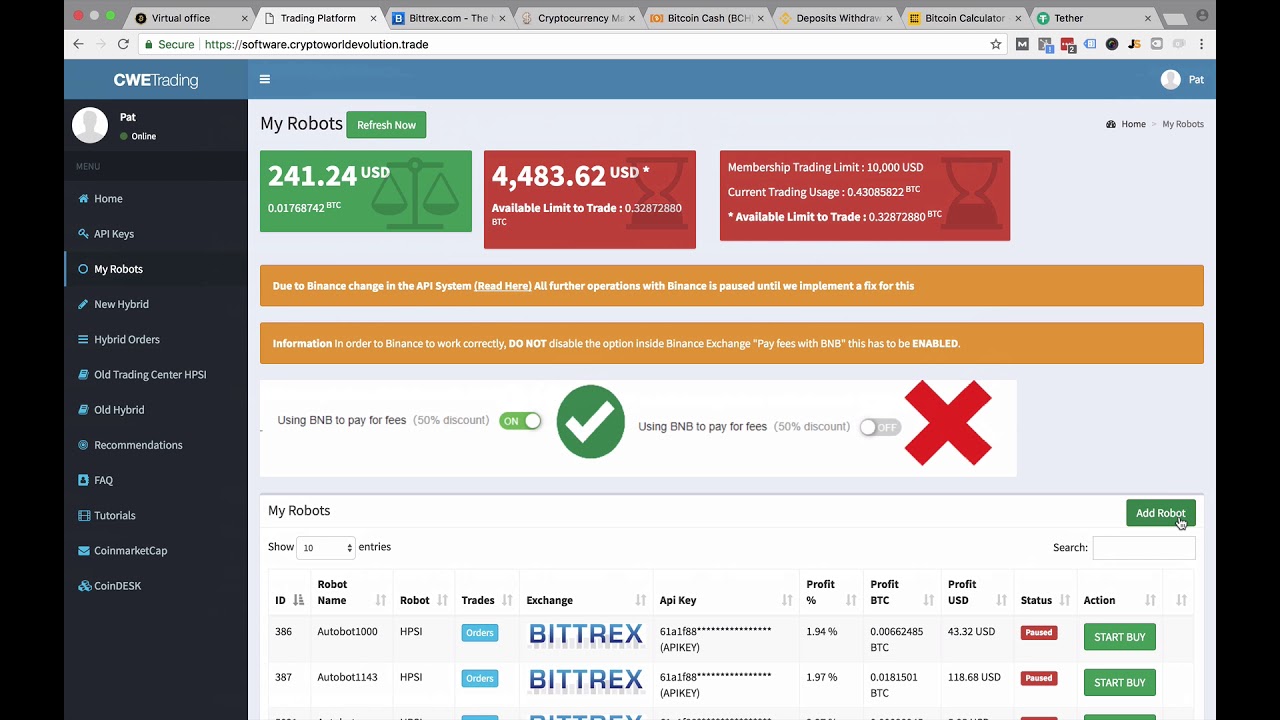Viewport: 1280px width, 720px height.
Task: Click the key icon beside API Keys
Action: click(83, 234)
